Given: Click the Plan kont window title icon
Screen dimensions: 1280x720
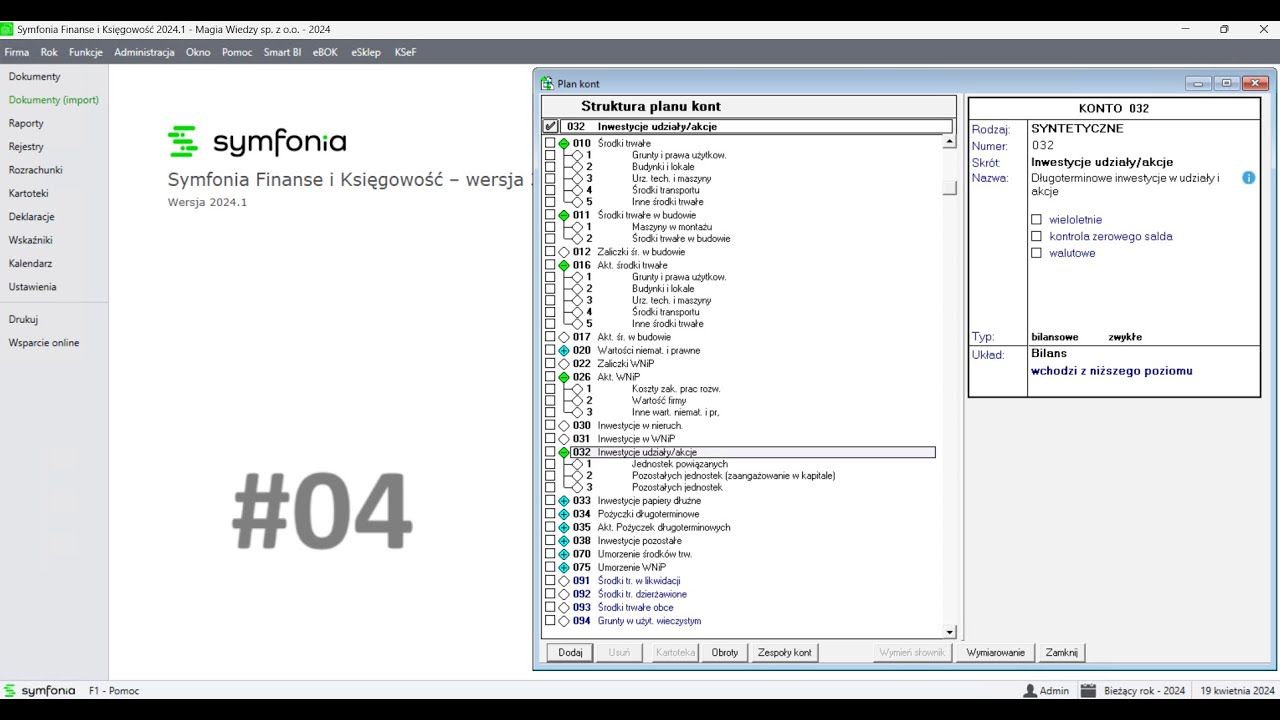Looking at the screenshot, I should tap(547, 84).
